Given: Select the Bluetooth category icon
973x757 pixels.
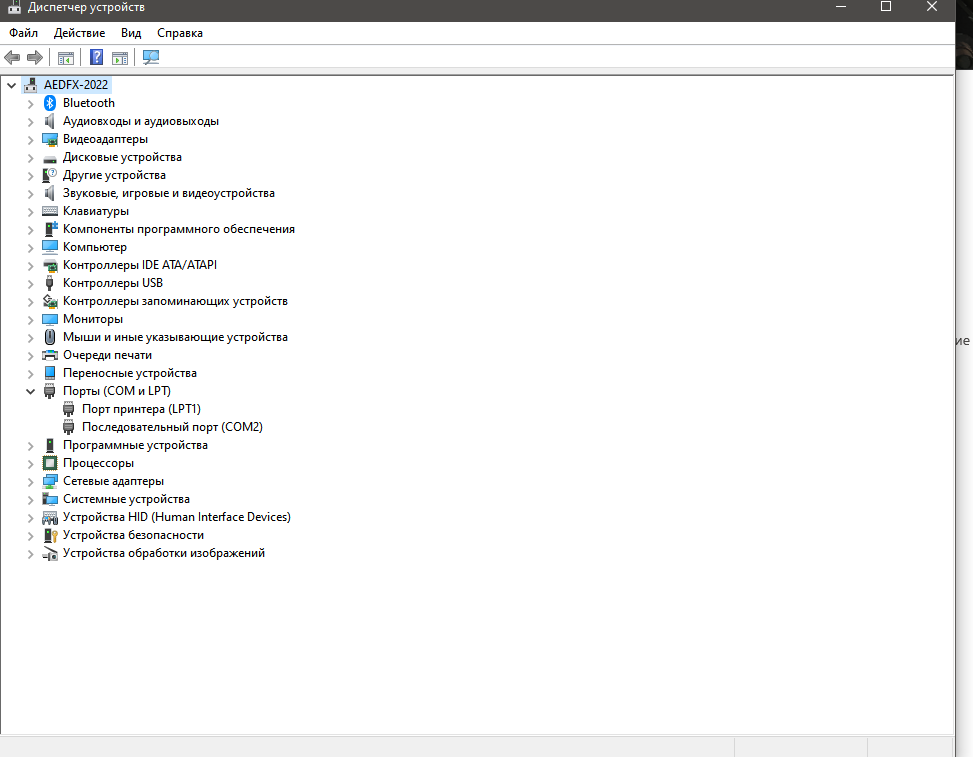Looking at the screenshot, I should point(50,103).
